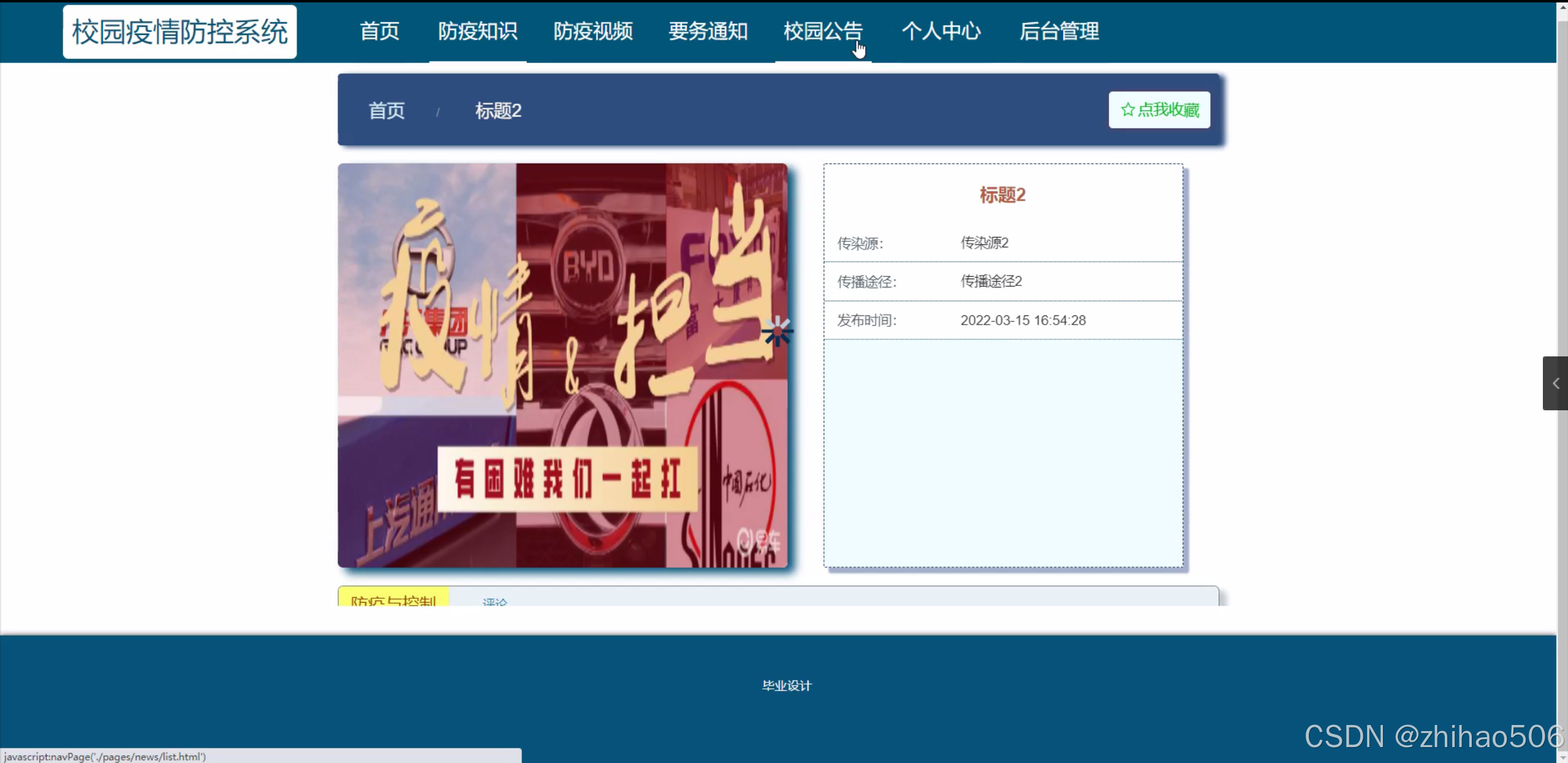Go to 防疫知识 in navigation
Image resolution: width=1568 pixels, height=763 pixels.
477,31
